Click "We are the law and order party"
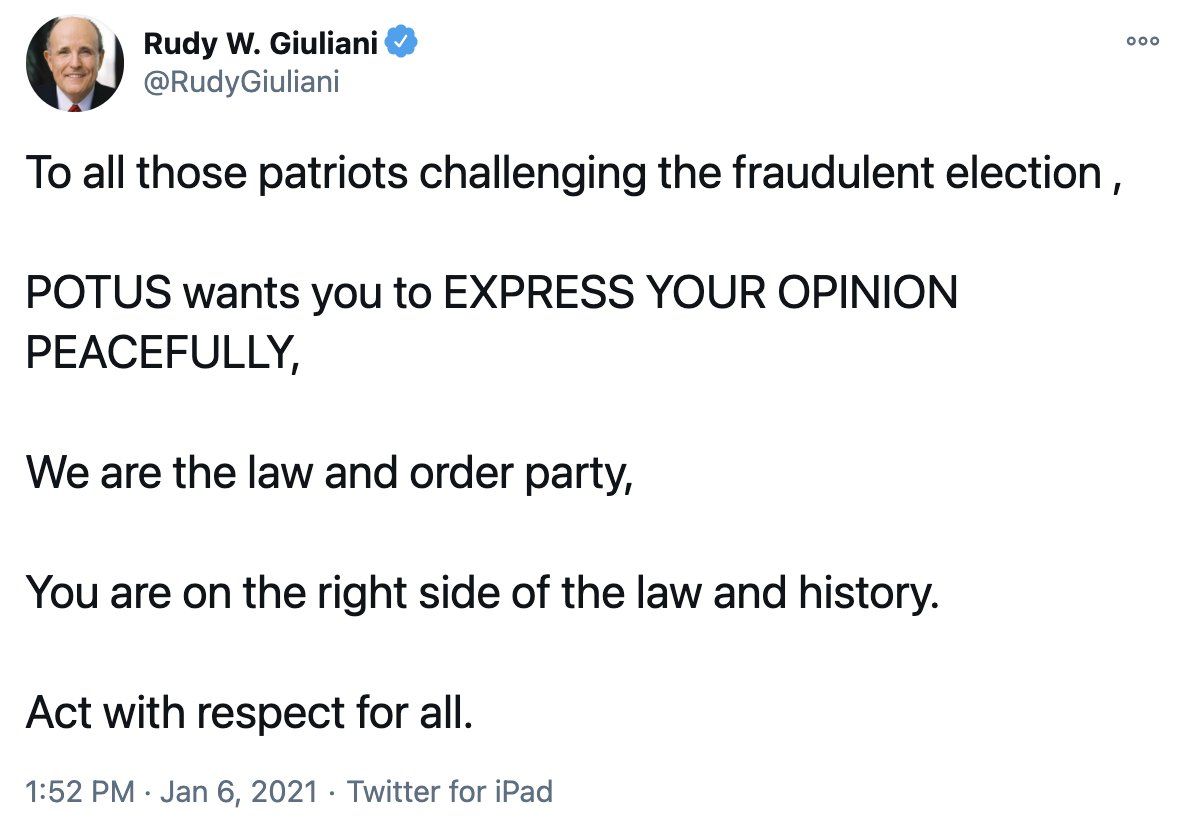Viewport: 1186px width, 824px height. coord(330,472)
